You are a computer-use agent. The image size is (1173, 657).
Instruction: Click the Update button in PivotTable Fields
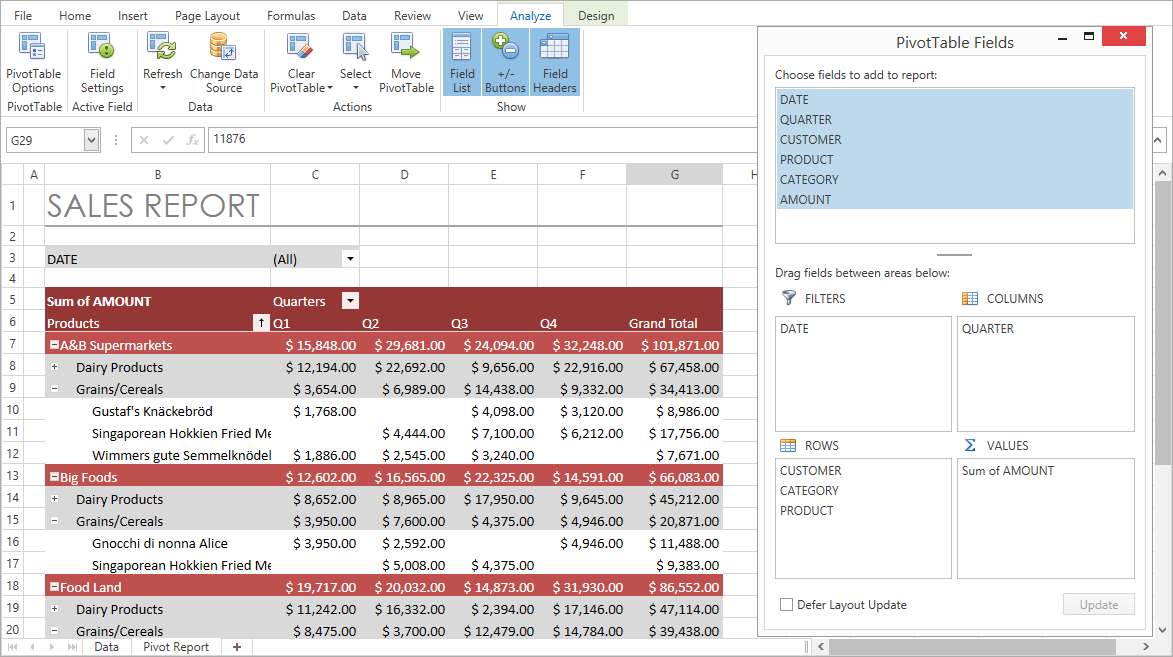(x=1098, y=605)
